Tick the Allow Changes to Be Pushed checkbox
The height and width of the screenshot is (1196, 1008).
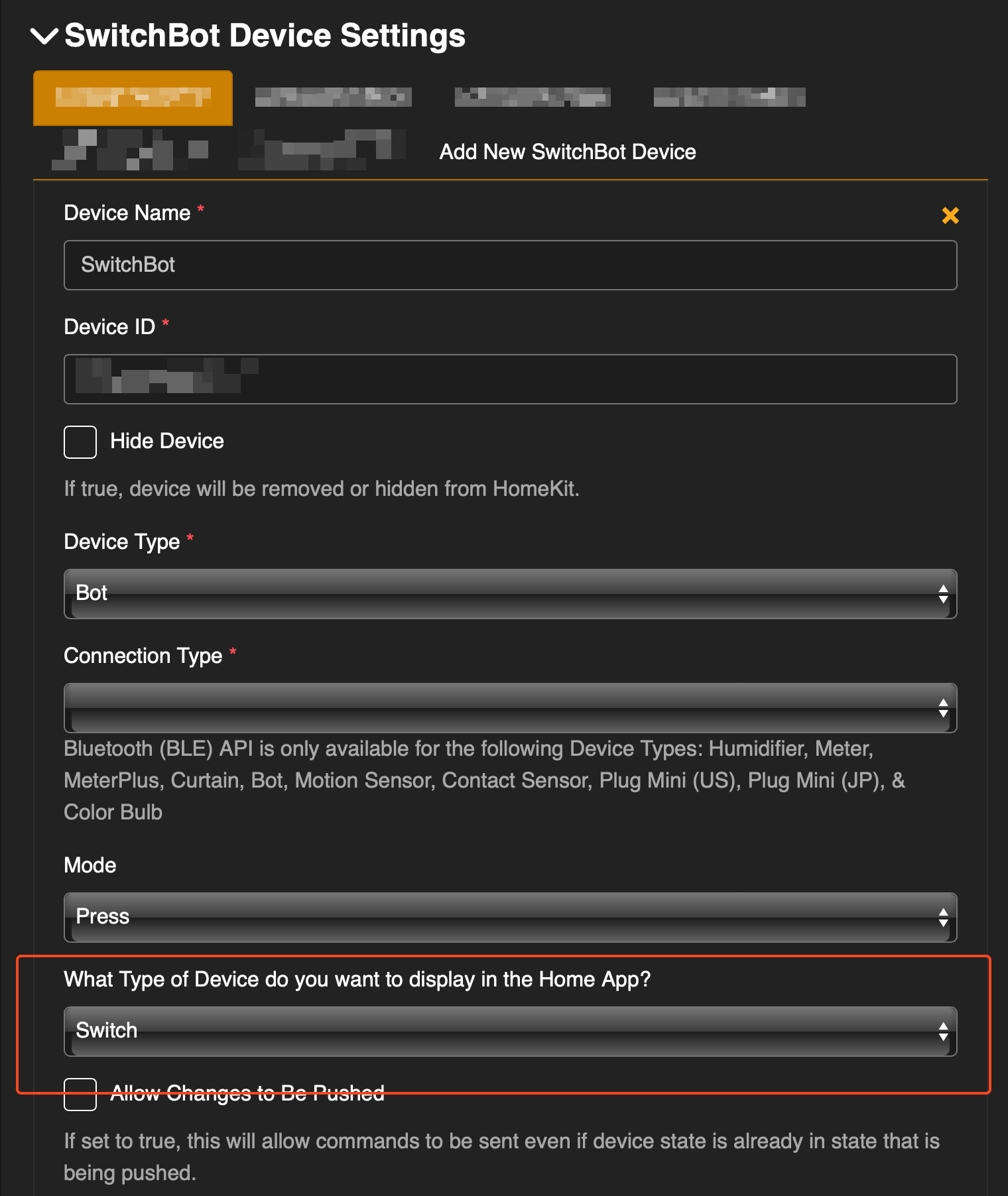[x=80, y=1095]
